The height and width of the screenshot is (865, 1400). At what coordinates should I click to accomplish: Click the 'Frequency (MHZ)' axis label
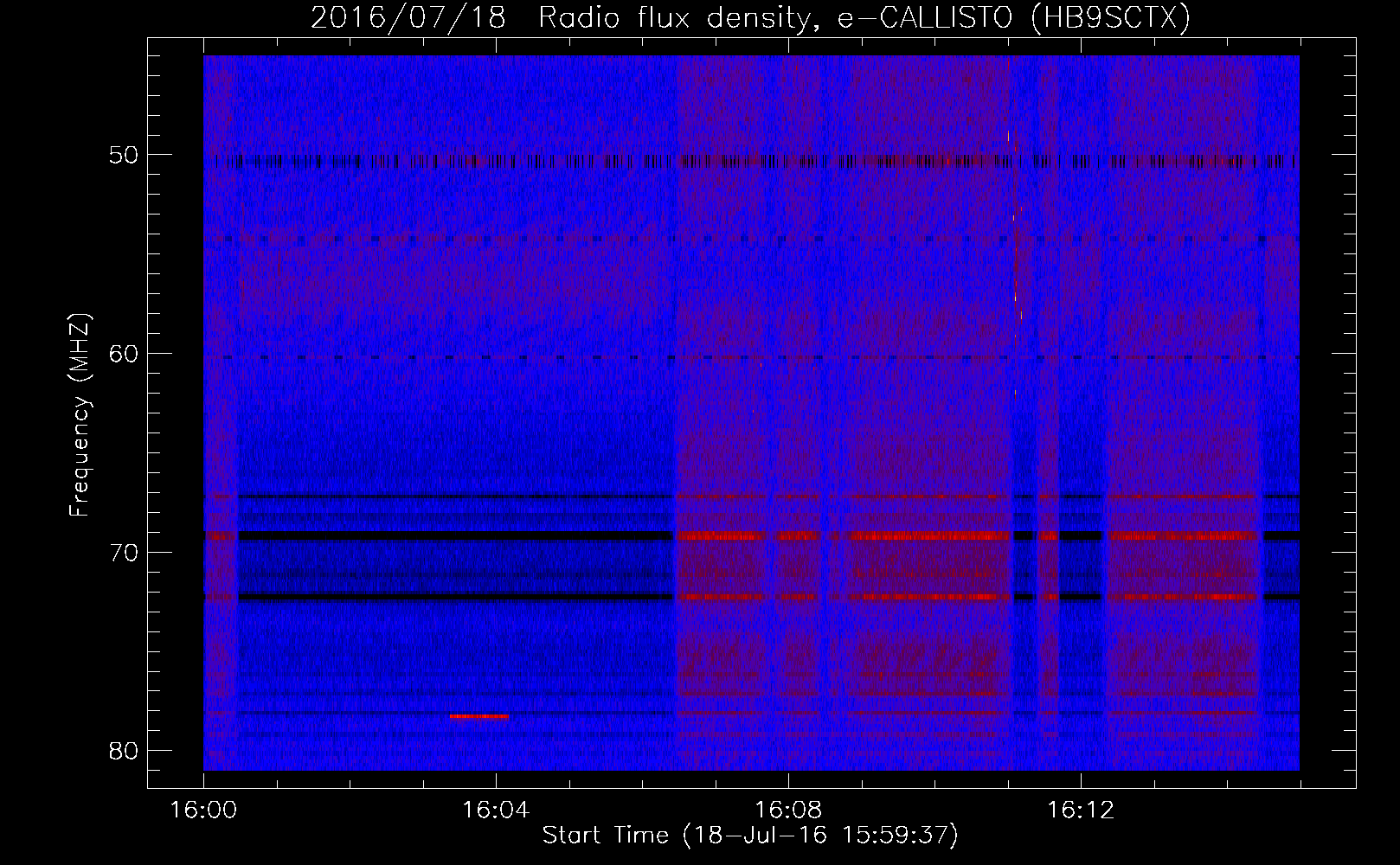point(80,415)
